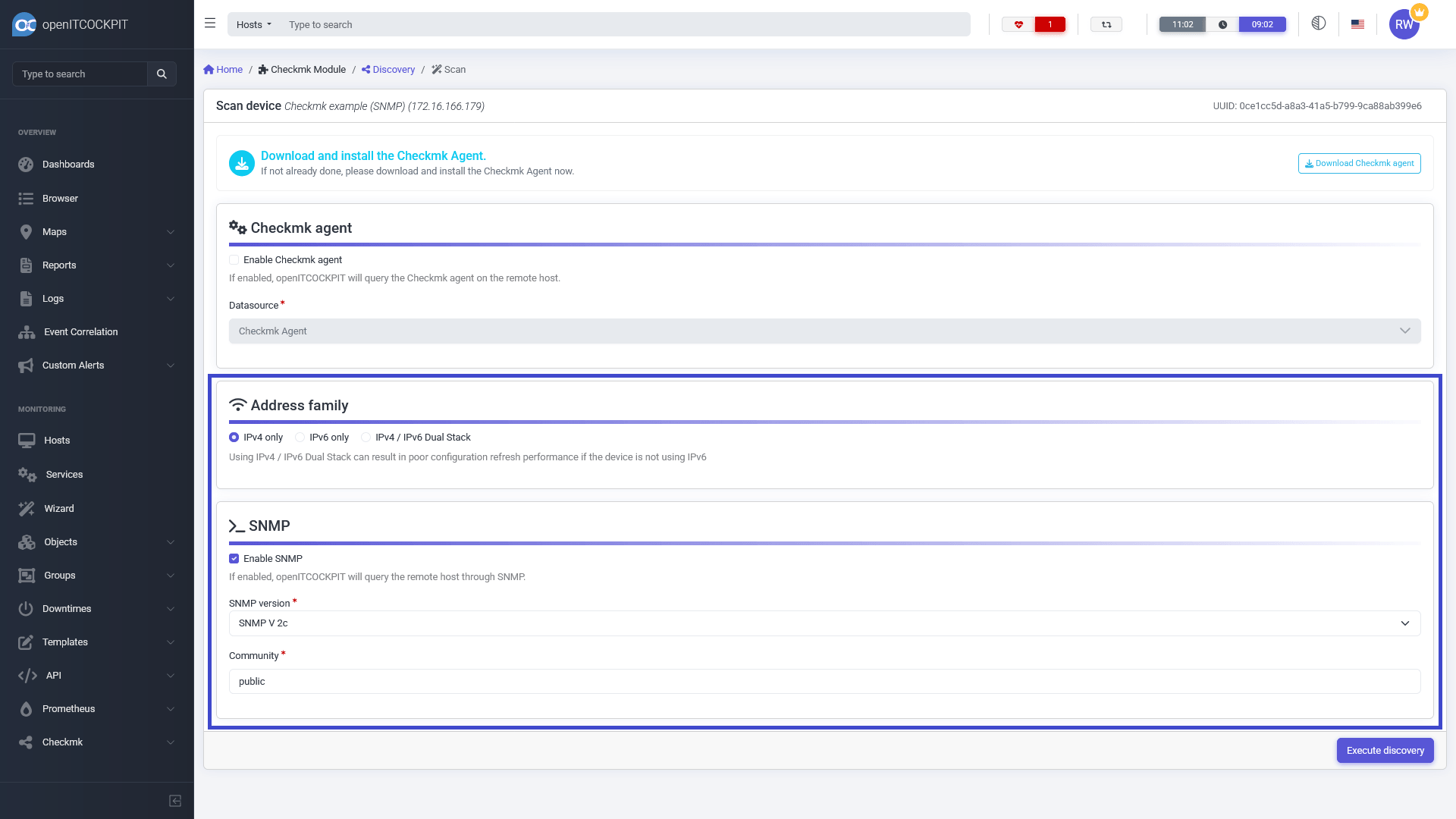
Task: Select the IPv4 only radio button
Action: click(x=234, y=438)
